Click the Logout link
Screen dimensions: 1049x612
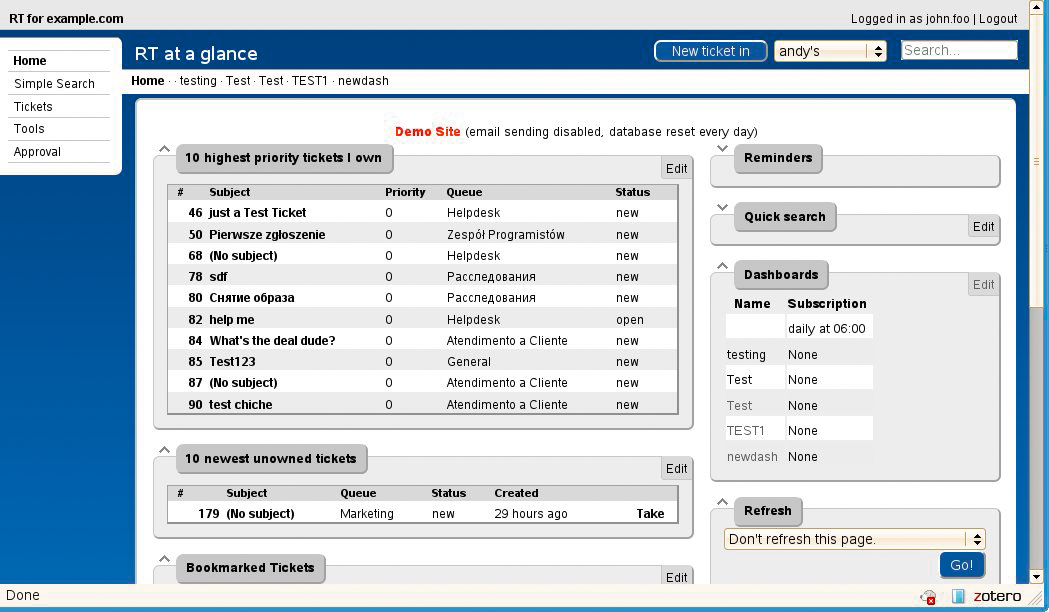tap(997, 19)
